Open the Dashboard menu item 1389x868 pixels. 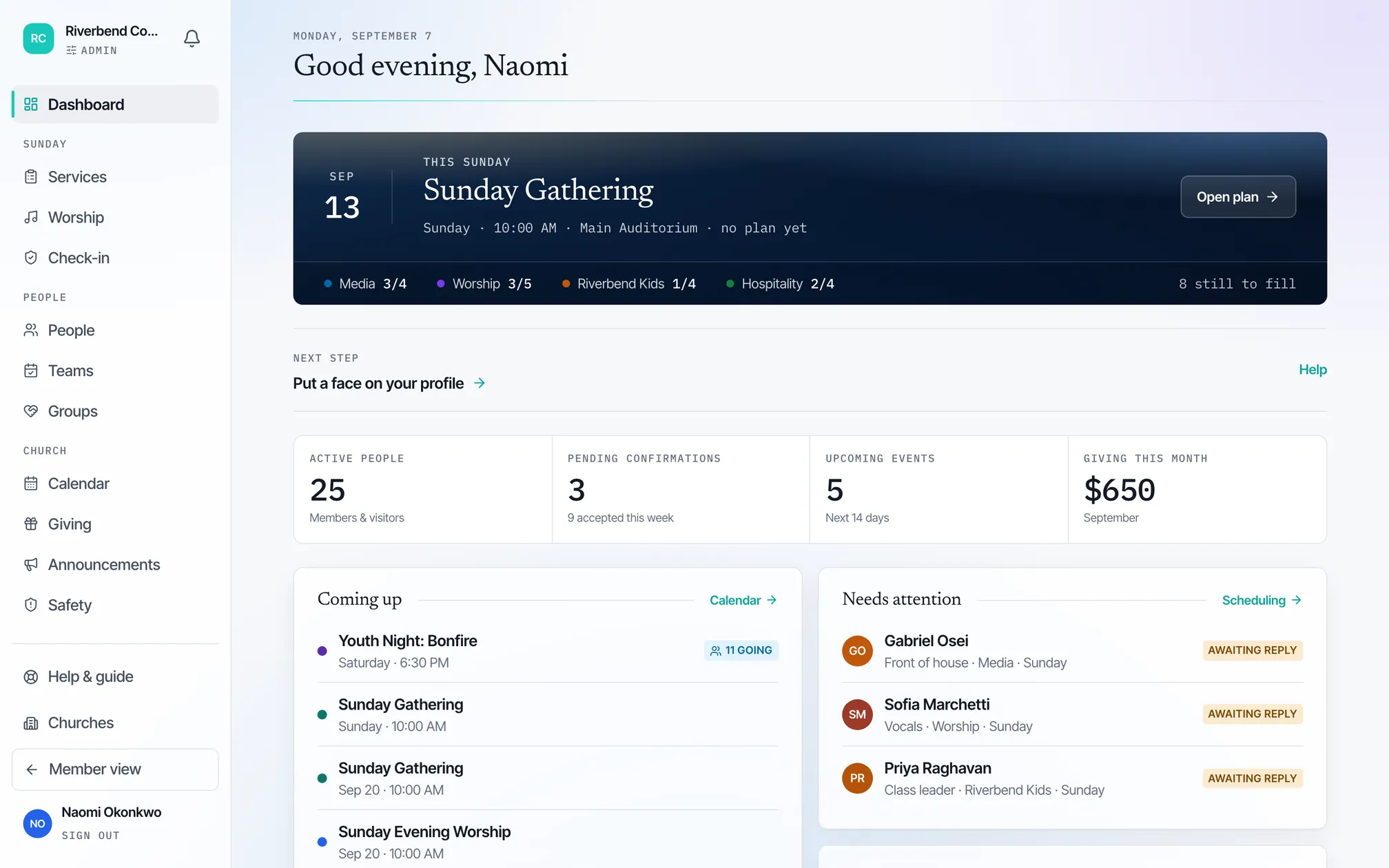115,104
